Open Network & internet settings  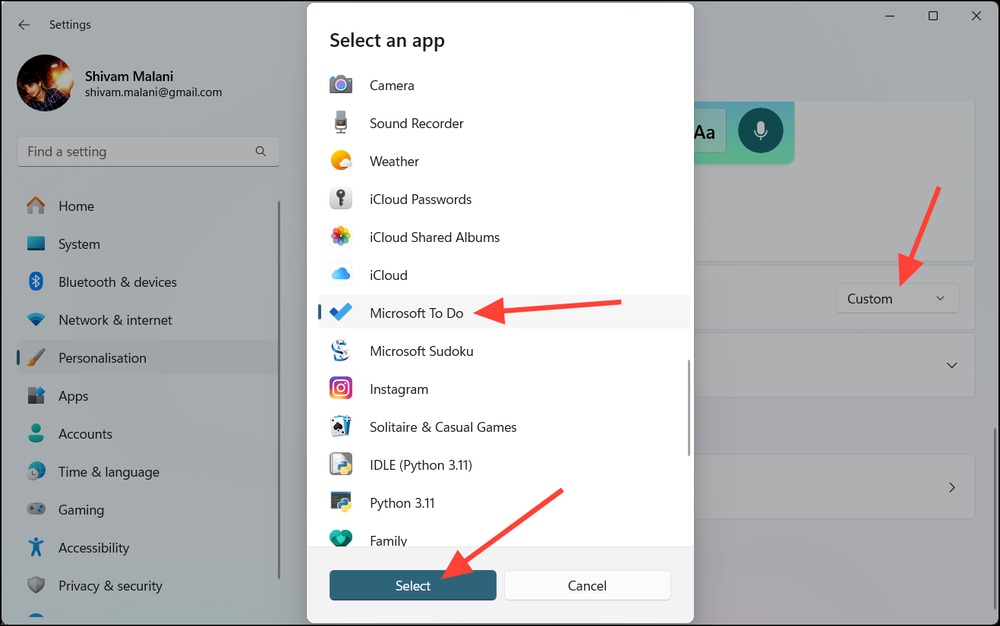click(147, 319)
